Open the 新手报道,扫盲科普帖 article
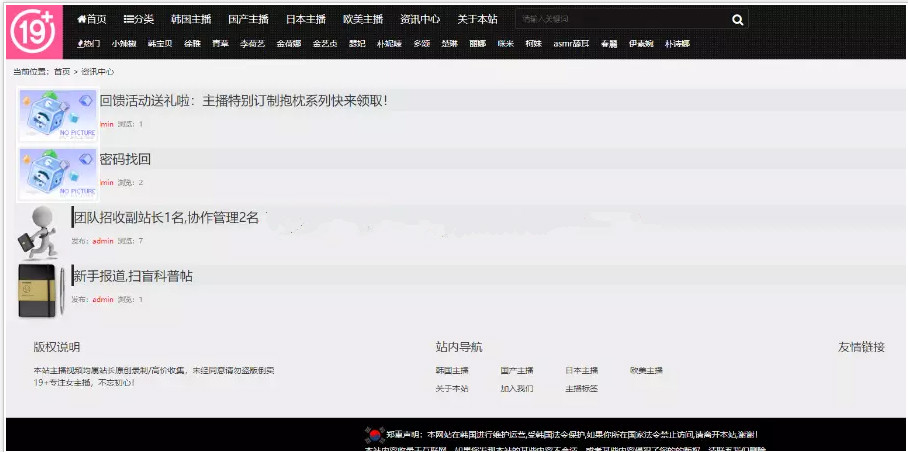Image resolution: width=908 pixels, height=452 pixels. tap(133, 276)
